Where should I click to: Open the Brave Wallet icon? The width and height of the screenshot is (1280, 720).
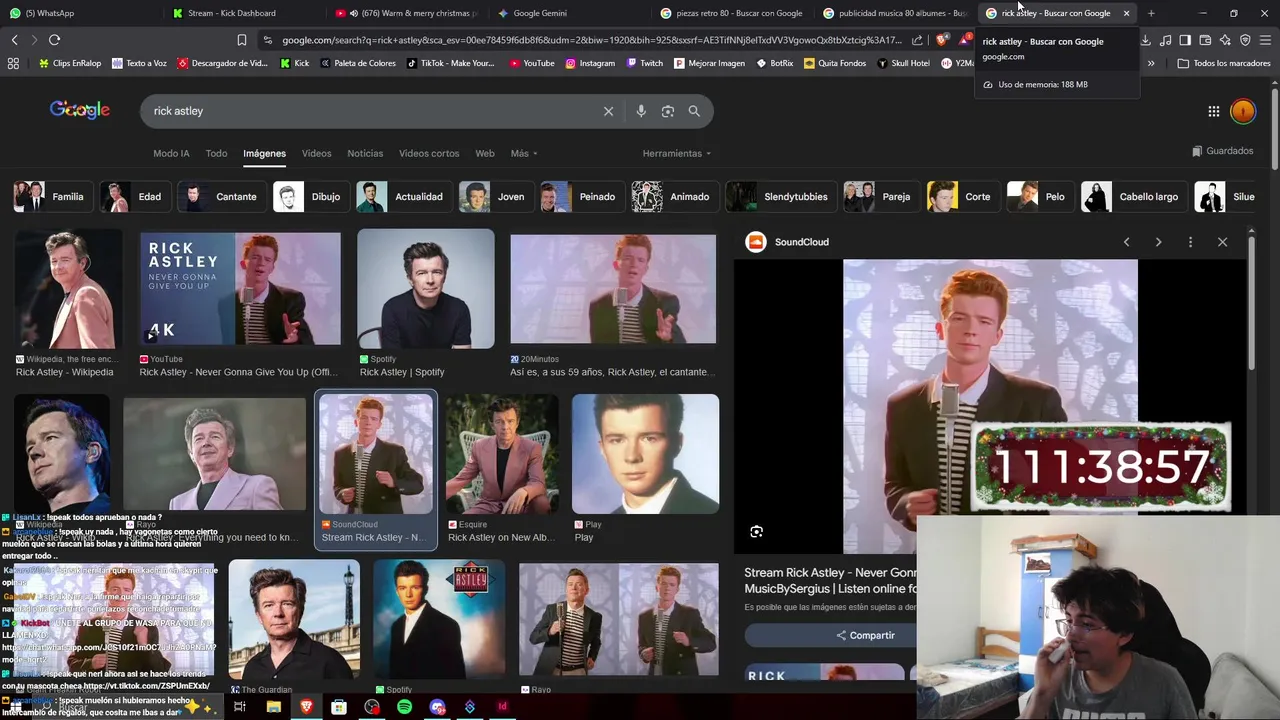coord(1205,40)
